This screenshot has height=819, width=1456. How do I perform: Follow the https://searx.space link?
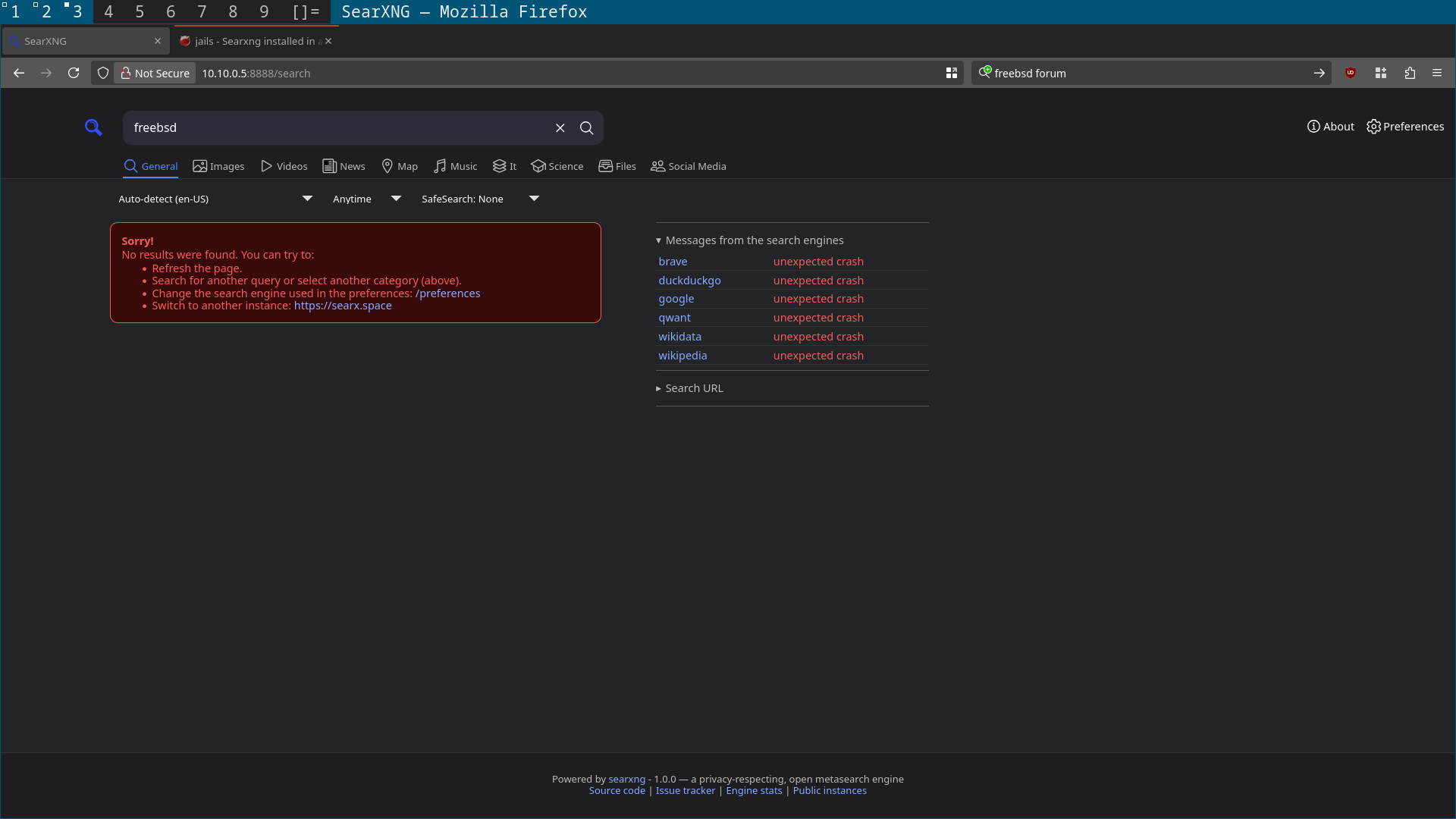click(x=343, y=306)
